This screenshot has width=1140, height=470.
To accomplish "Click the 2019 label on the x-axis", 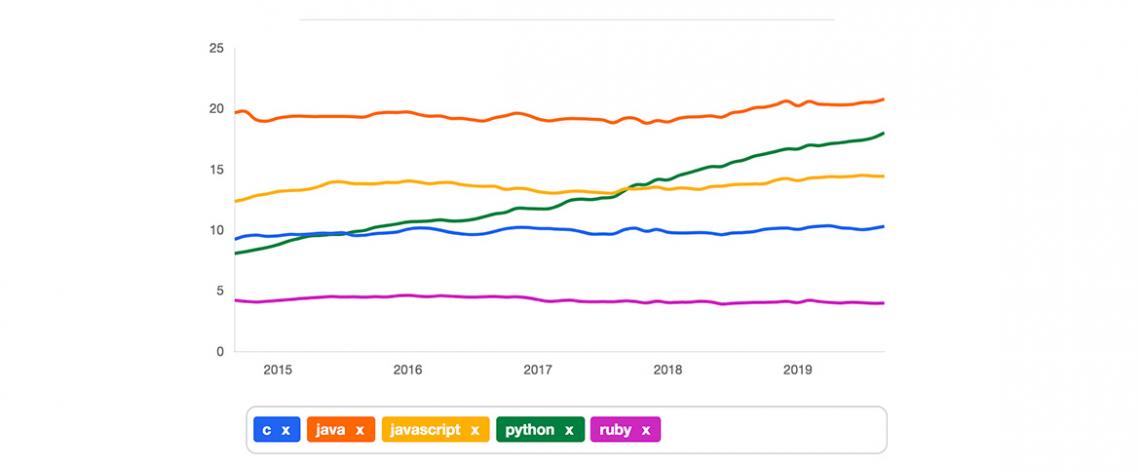I will pyautogui.click(x=797, y=369).
